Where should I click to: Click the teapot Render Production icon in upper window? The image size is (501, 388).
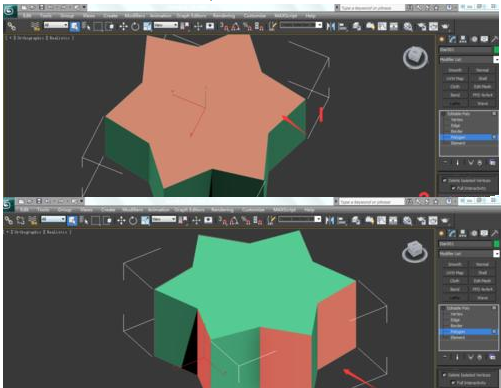tap(445, 26)
